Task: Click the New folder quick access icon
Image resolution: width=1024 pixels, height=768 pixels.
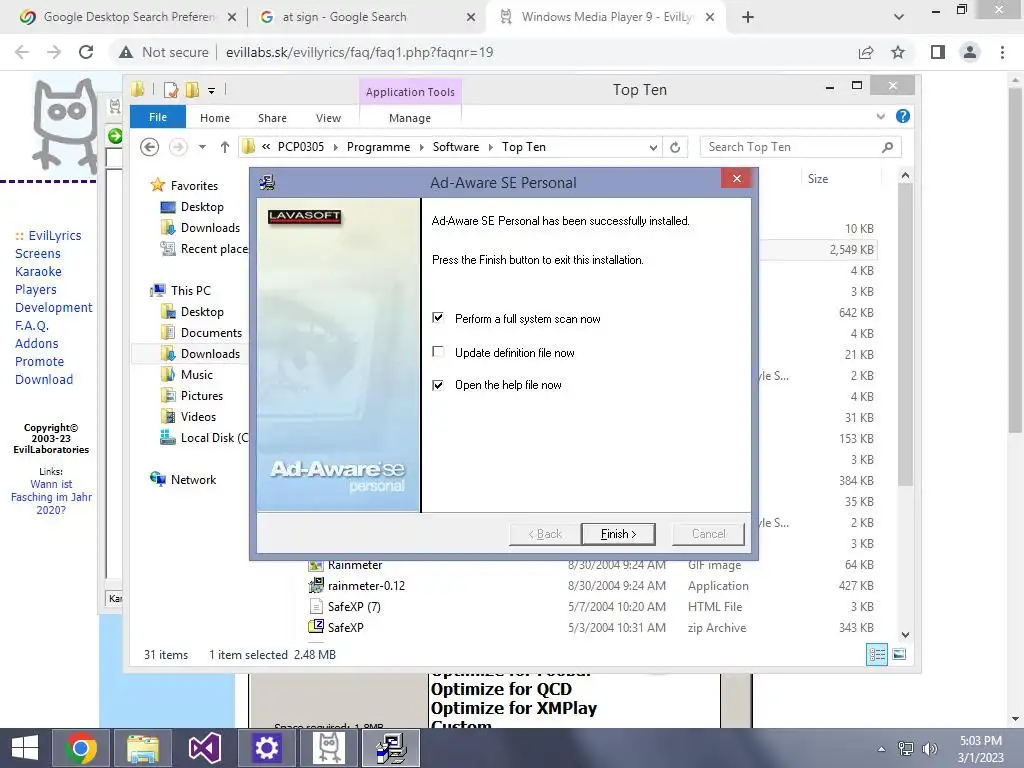Action: [x=192, y=89]
